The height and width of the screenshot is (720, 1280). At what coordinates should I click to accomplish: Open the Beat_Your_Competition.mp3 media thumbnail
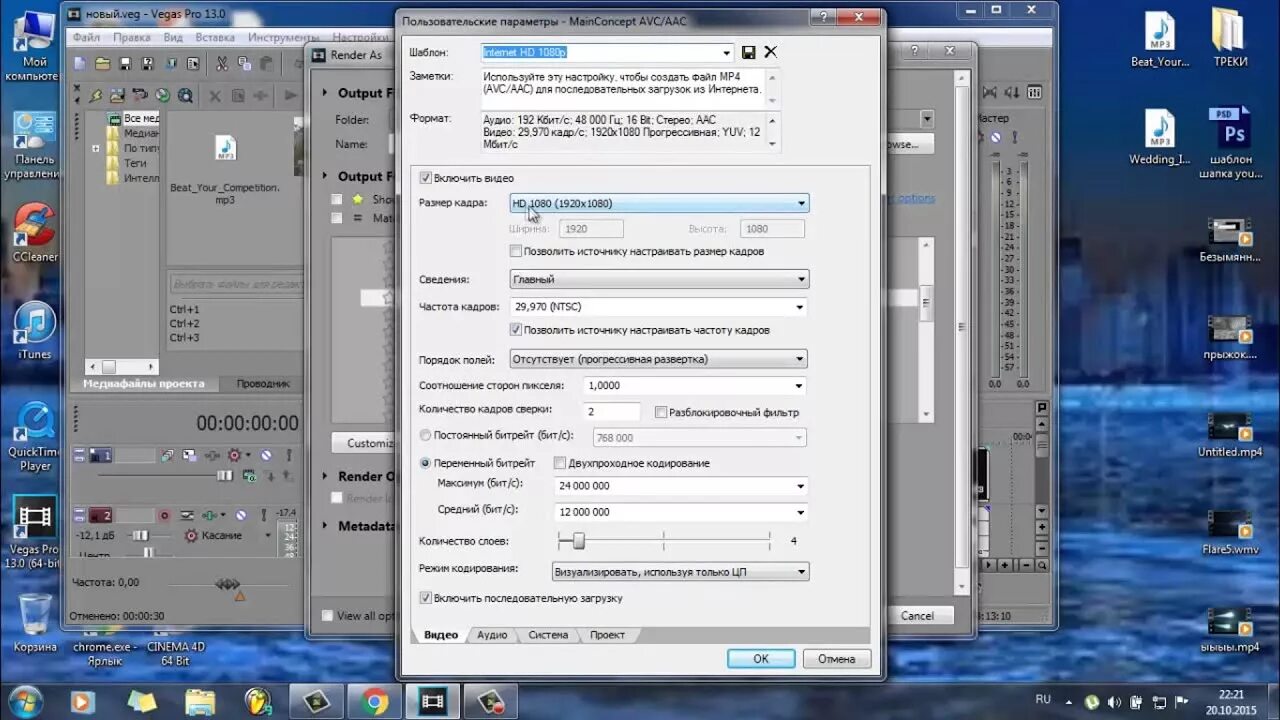click(225, 149)
